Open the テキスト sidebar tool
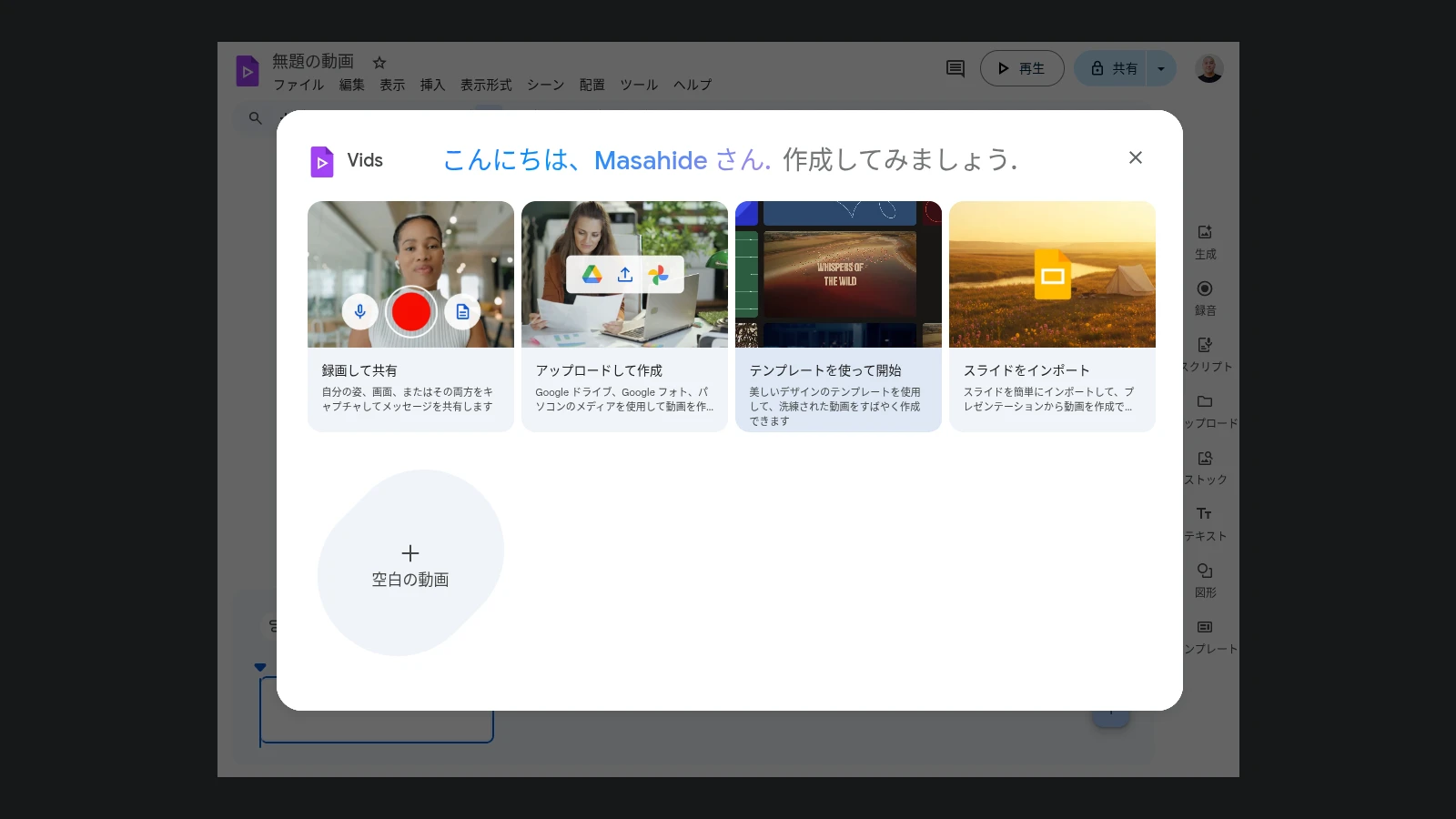1456x819 pixels. tap(1205, 524)
